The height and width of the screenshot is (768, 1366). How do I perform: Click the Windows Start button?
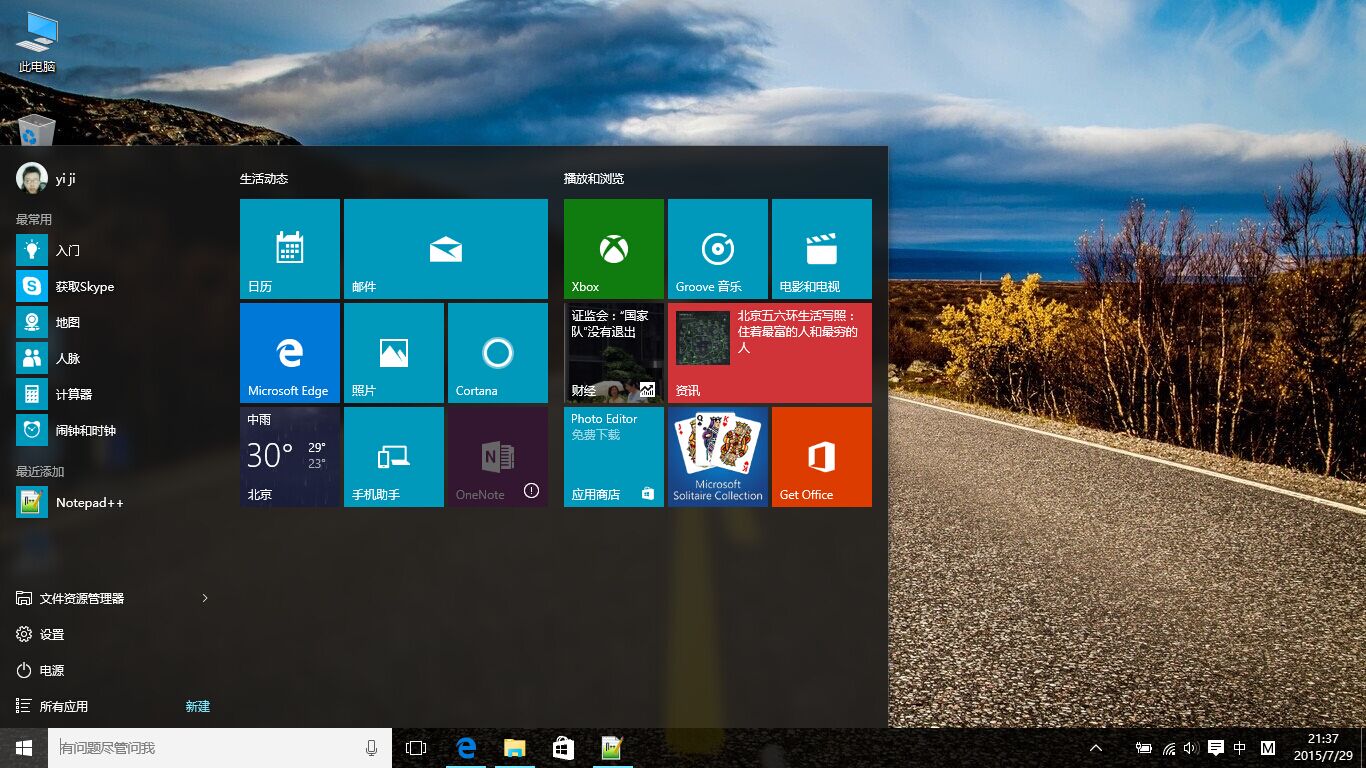[24, 748]
